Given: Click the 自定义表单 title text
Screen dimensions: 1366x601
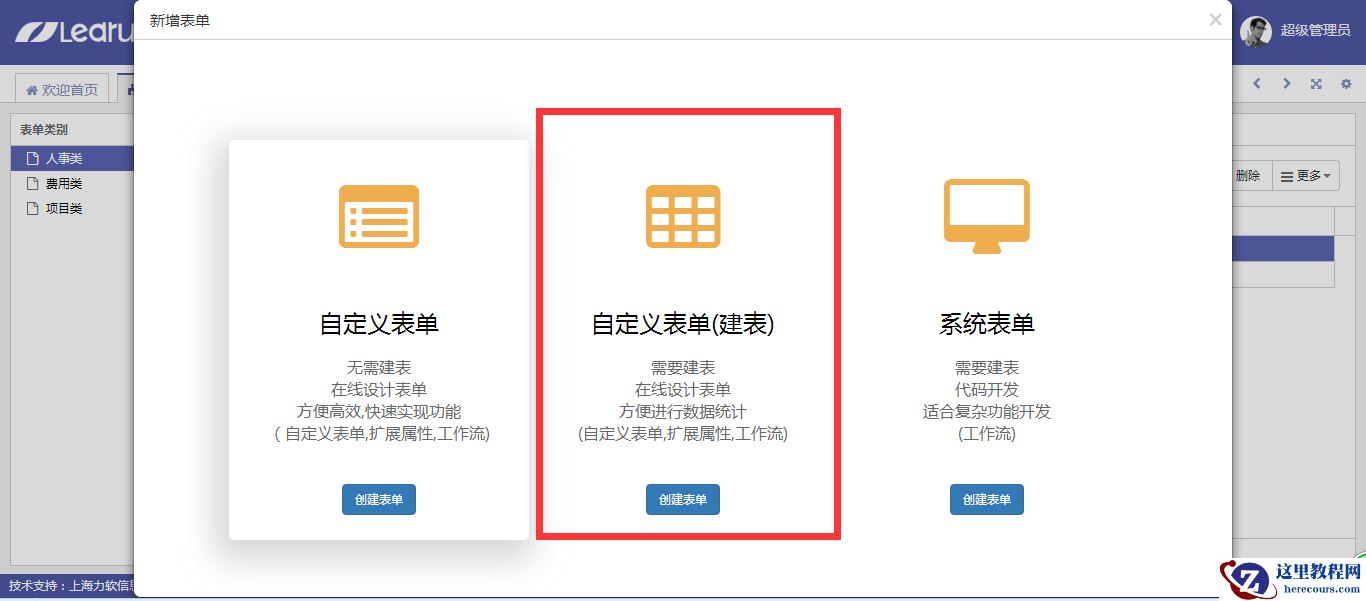Looking at the screenshot, I should [379, 324].
